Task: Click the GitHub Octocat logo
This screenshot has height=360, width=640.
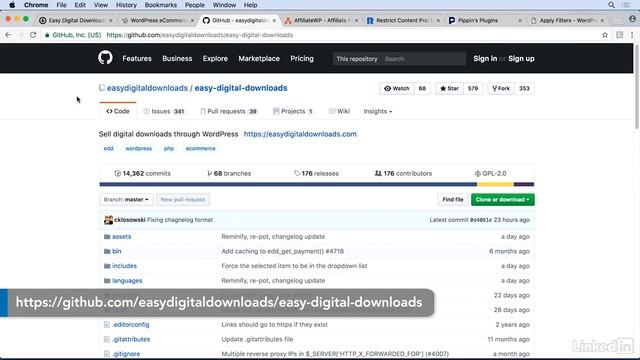Action: point(105,58)
